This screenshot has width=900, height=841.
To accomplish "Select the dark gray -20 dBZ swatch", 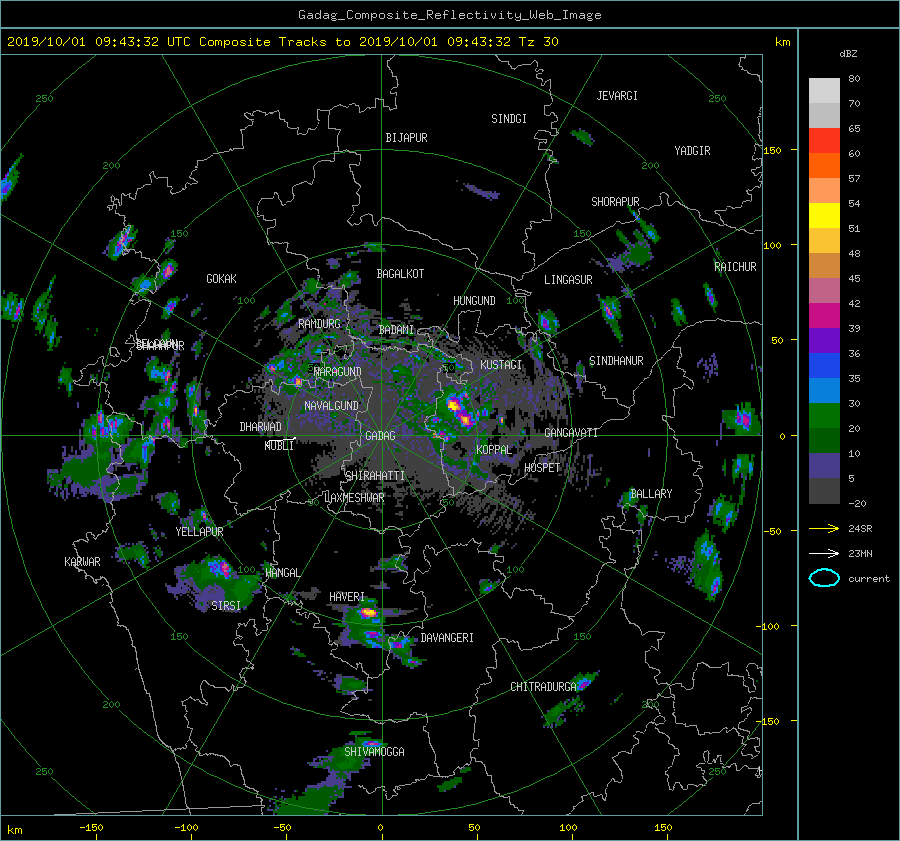I will (x=824, y=490).
